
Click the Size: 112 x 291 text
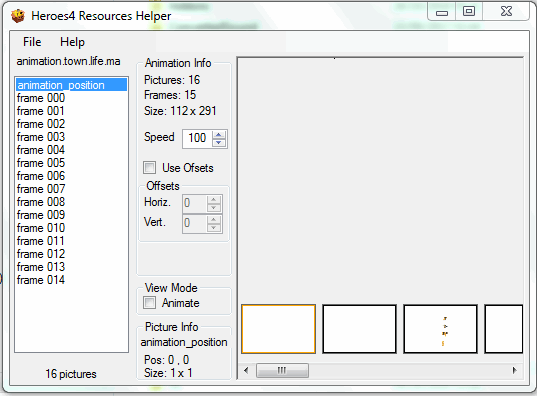point(180,111)
